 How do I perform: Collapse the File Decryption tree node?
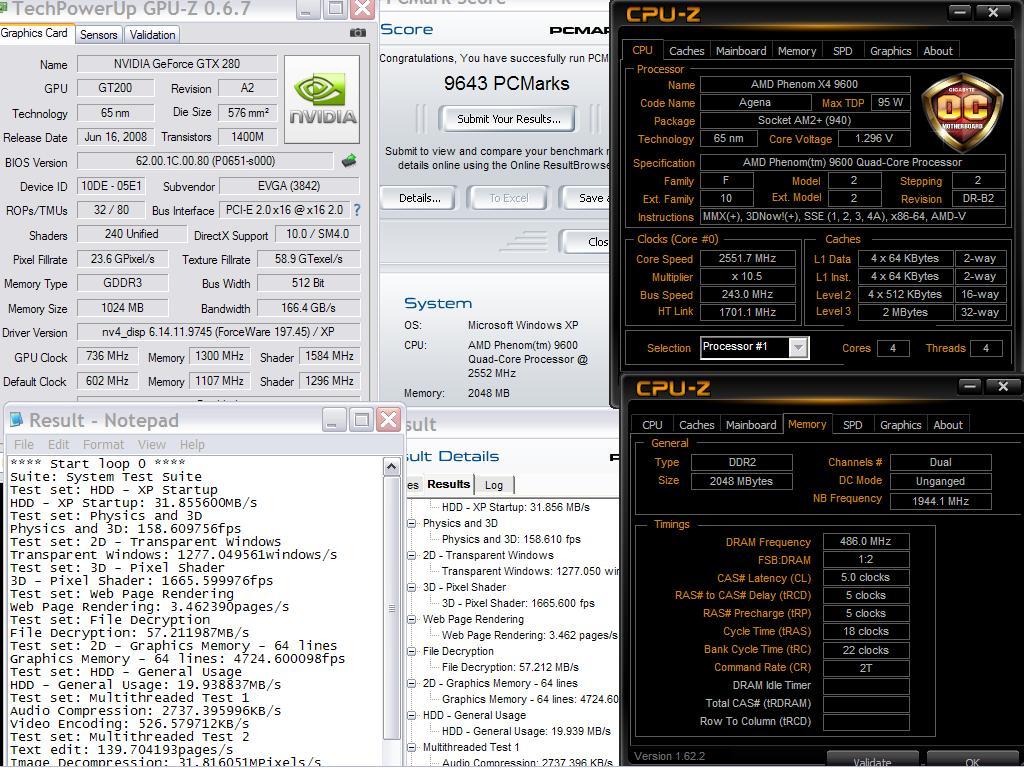click(x=411, y=651)
